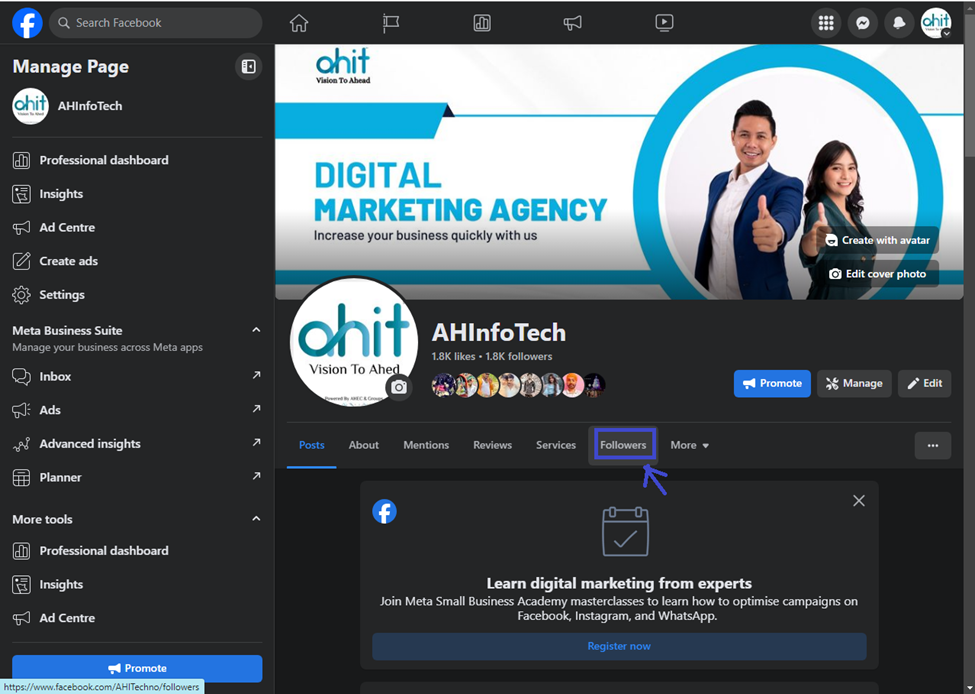Collapse the More tools section

256,519
